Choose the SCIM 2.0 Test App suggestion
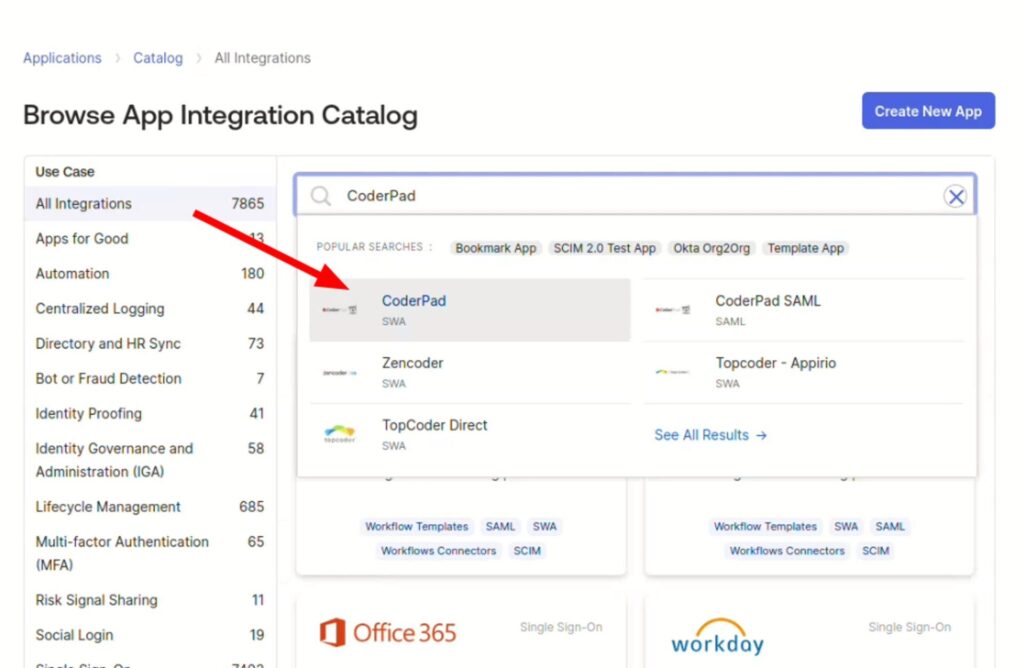The height and width of the screenshot is (668, 1024). [x=605, y=248]
